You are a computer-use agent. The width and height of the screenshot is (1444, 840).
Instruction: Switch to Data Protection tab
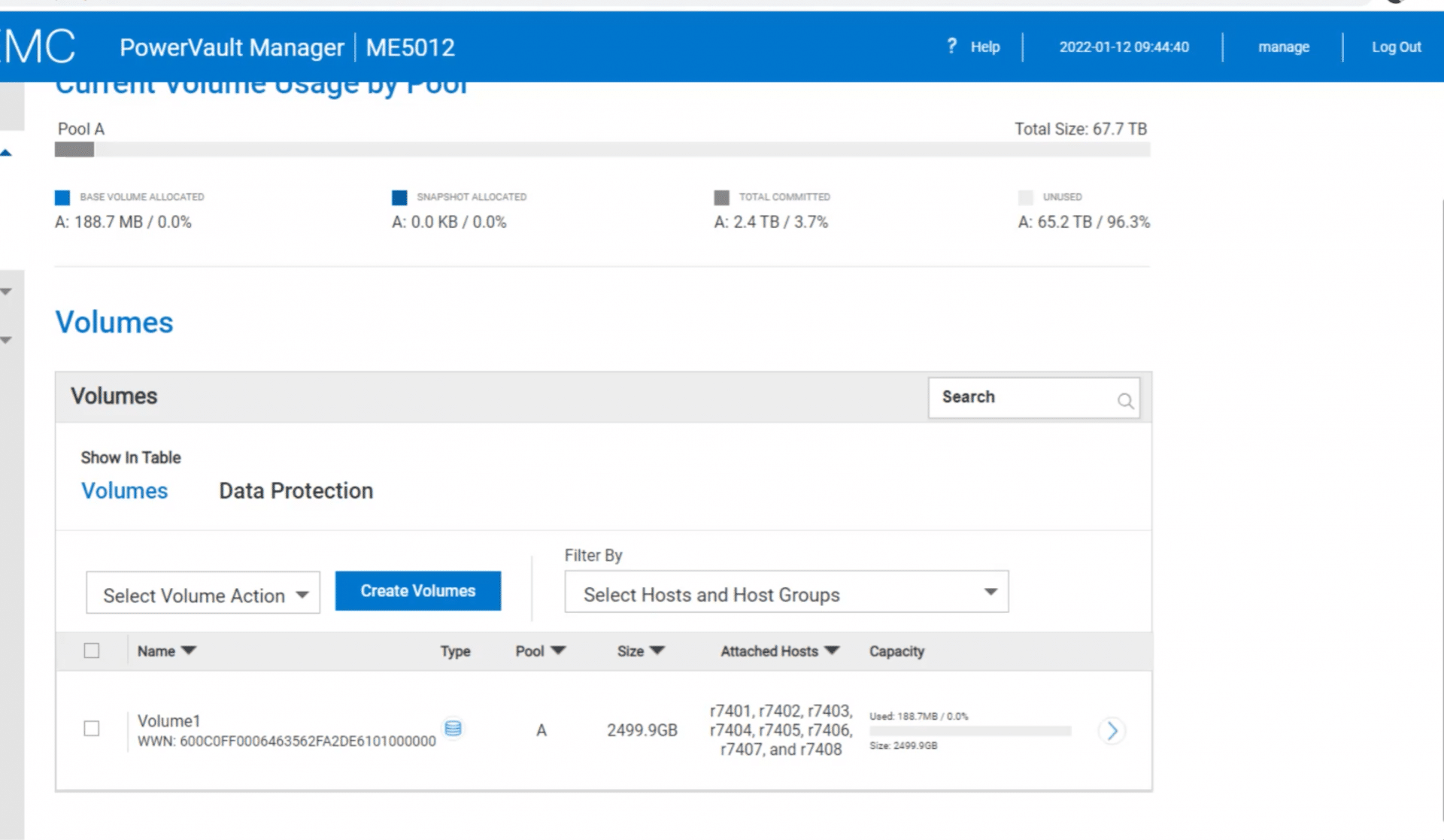point(296,491)
